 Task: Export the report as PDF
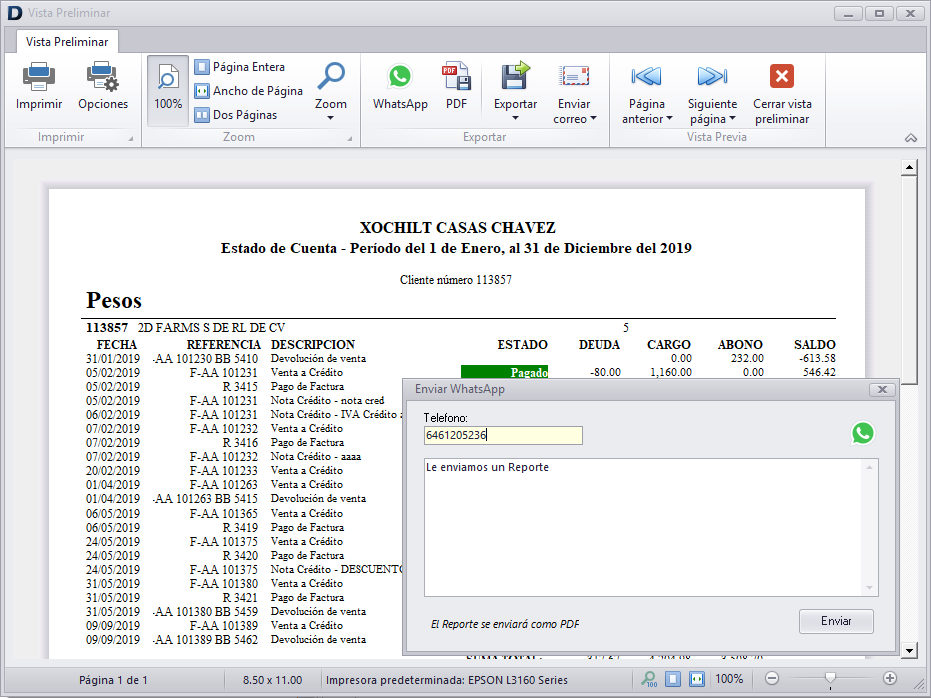pos(456,77)
